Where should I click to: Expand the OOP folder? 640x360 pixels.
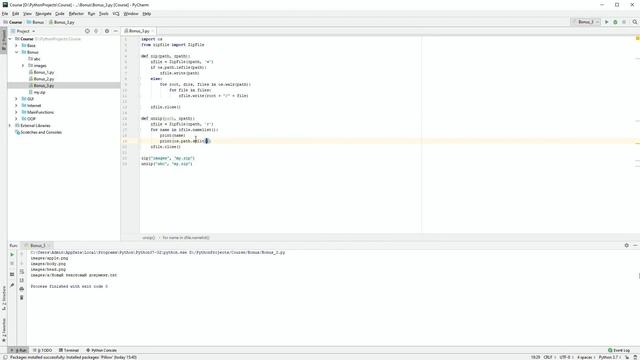tap(17, 119)
